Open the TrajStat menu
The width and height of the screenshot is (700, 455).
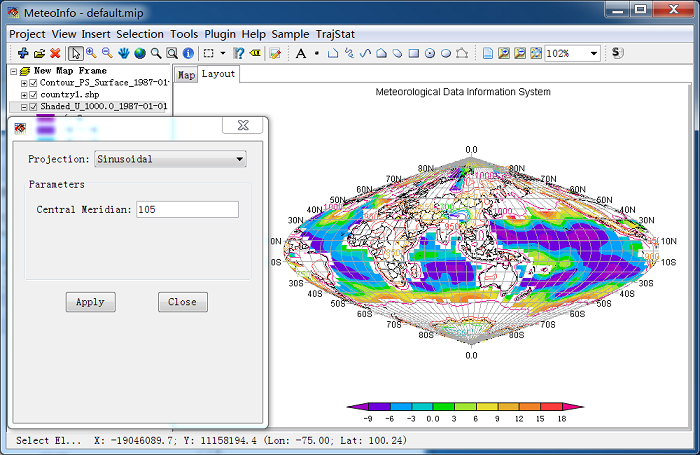pos(335,34)
